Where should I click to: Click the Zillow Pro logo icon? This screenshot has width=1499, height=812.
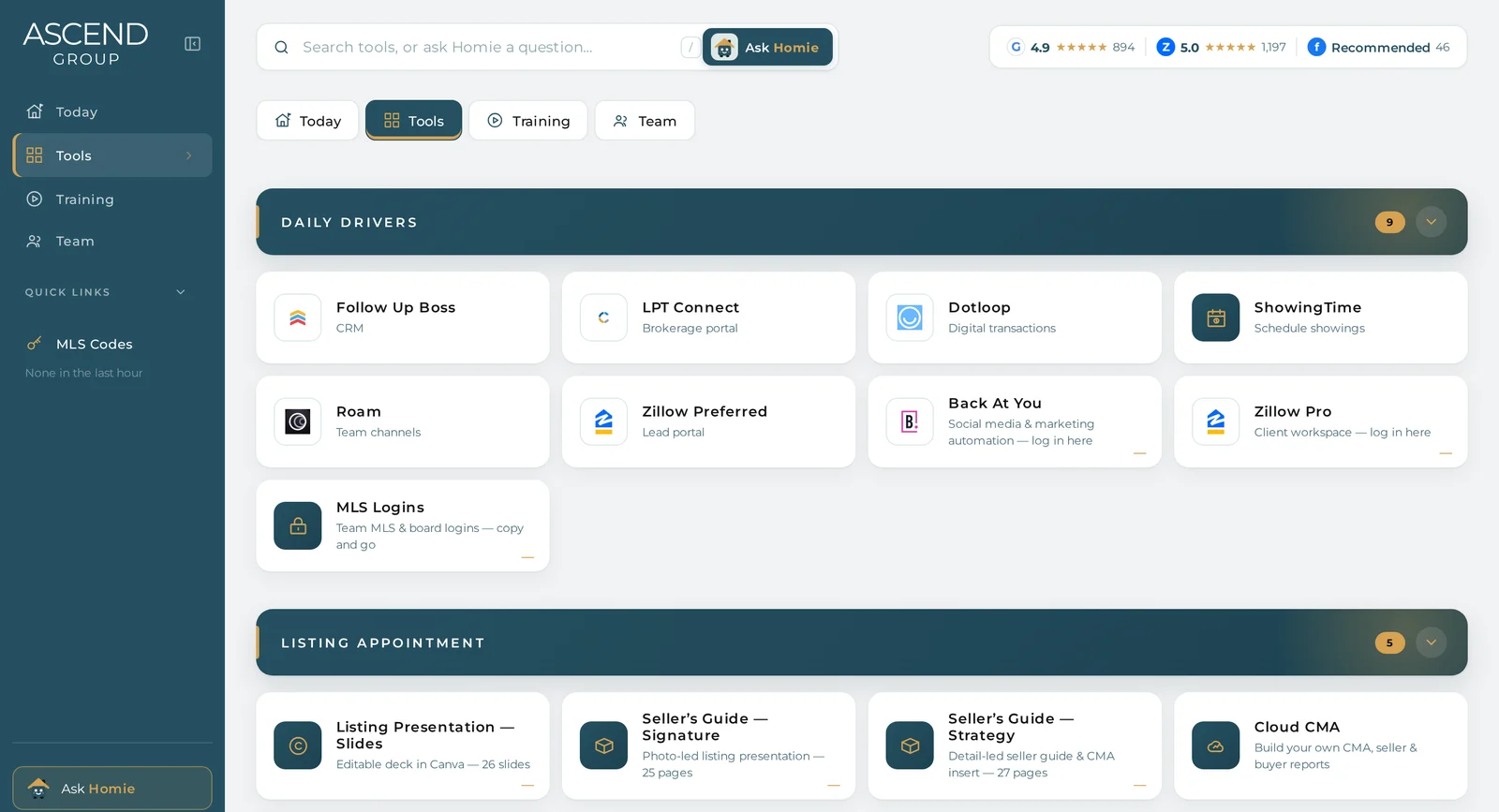pyautogui.click(x=1215, y=421)
